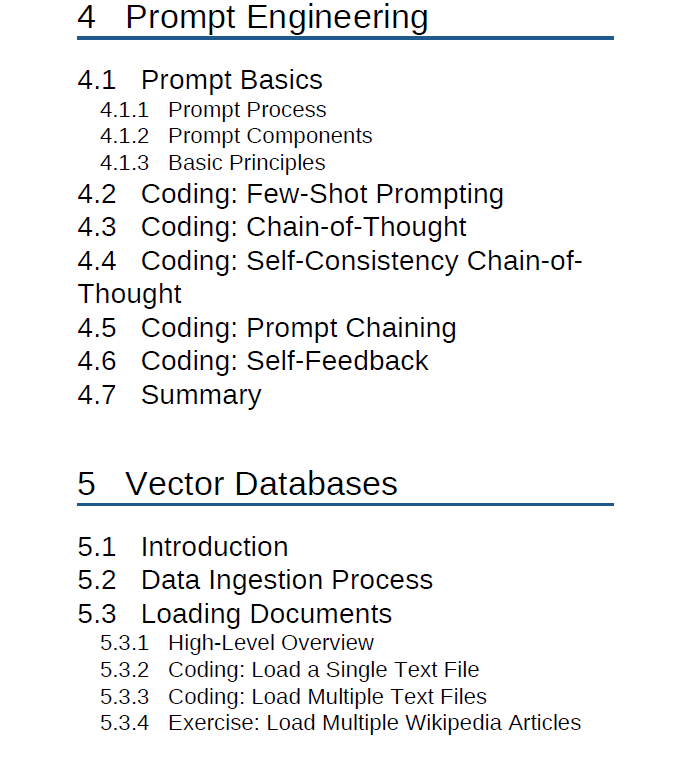691x760 pixels.
Task: Click the '5 Vector Databases' chapter heading
Action: click(237, 484)
